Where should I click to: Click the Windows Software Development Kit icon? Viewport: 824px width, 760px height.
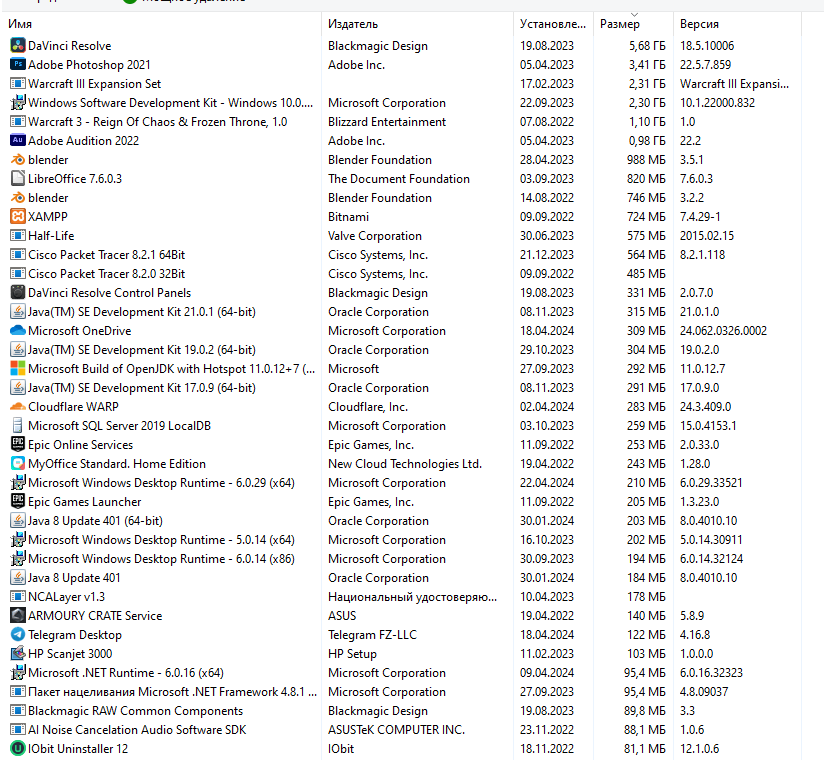coord(18,102)
